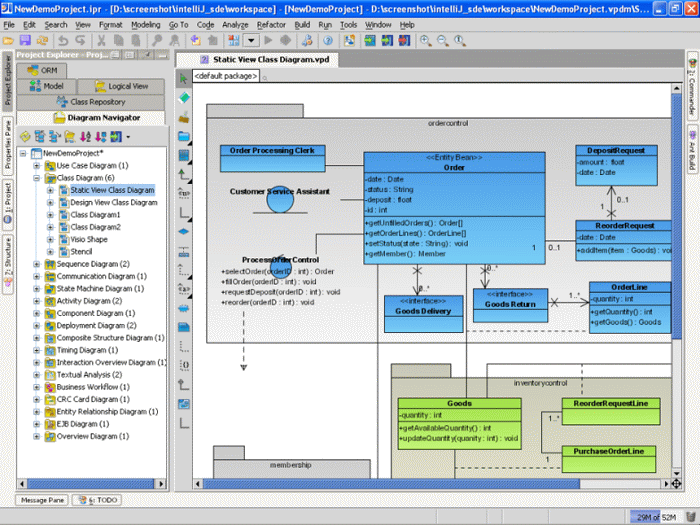
Task: Open the Project Explorer side tab
Action: coord(8,80)
